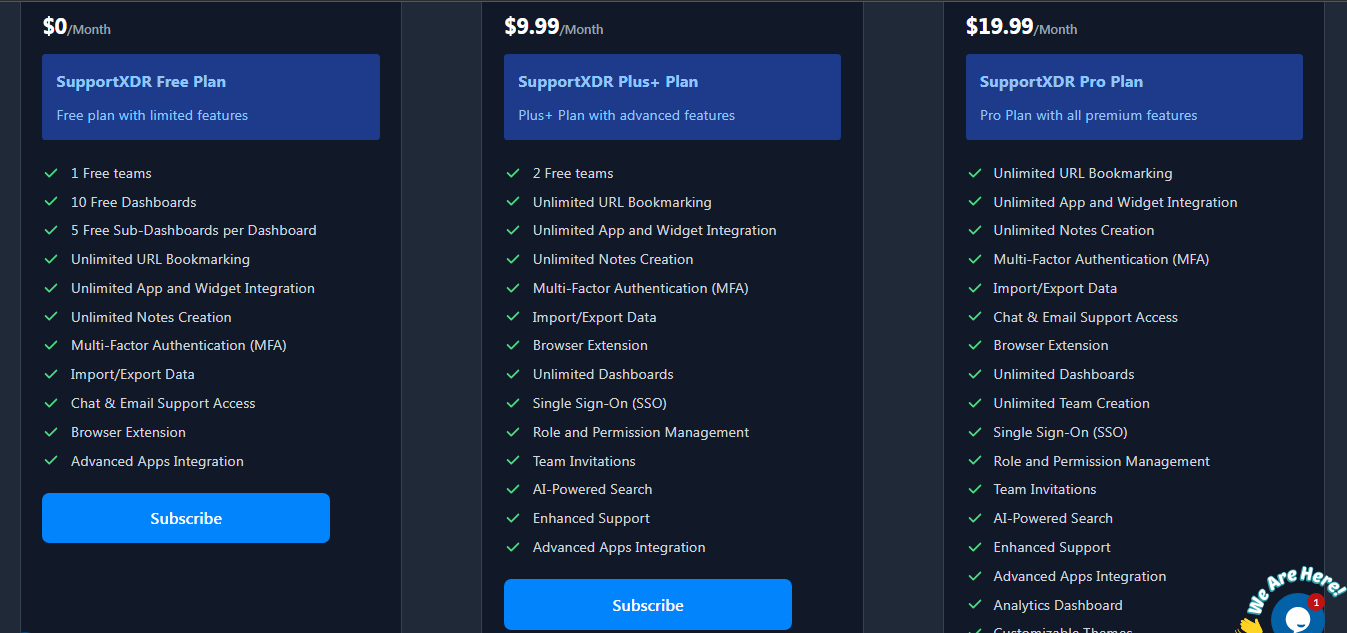
Task: Click checkmark beside Plus+ plan "Single Sign-On (SSO)"
Action: pyautogui.click(x=513, y=403)
